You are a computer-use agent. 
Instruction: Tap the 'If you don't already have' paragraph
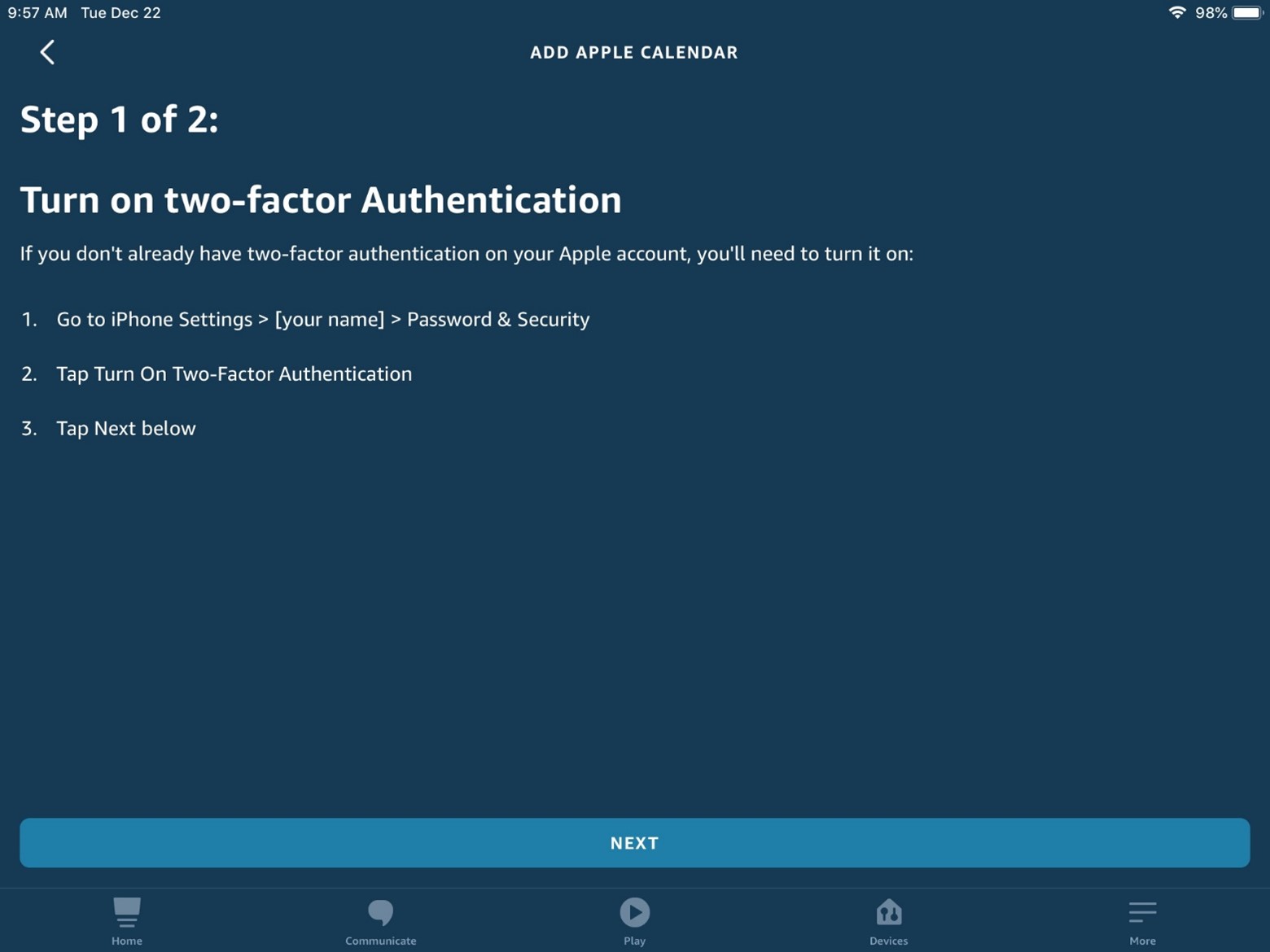[466, 254]
